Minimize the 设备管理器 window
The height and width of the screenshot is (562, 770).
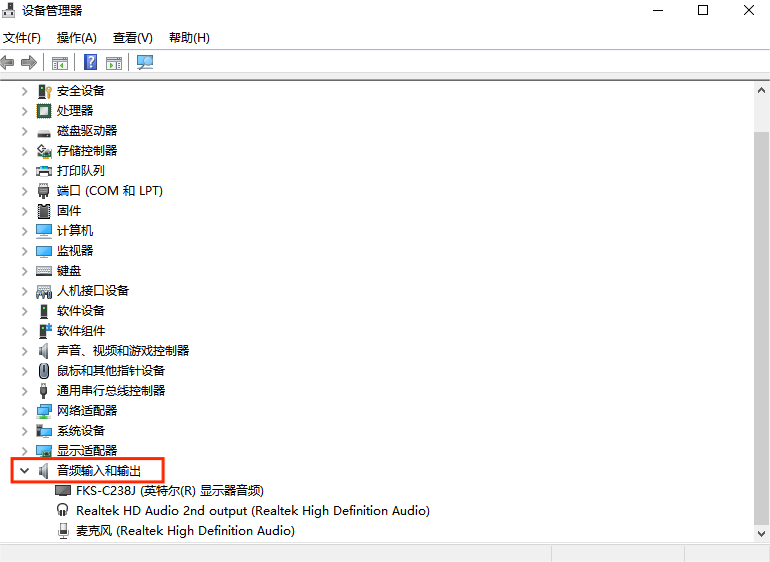pos(658,10)
